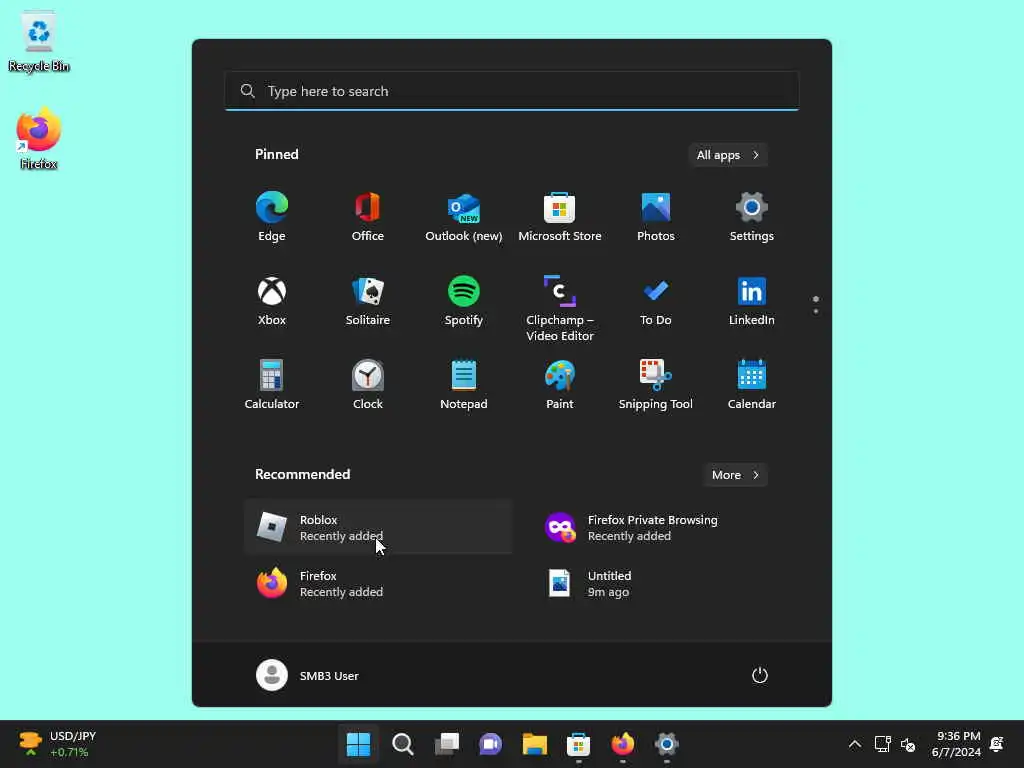Open the clock showing 9:36 PM
Screen dimensions: 1024x768
tap(956, 744)
